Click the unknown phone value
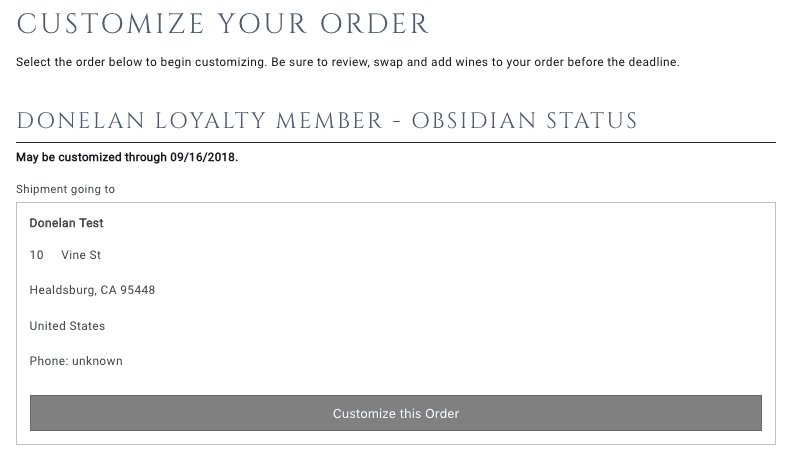The width and height of the screenshot is (788, 456). coord(97,361)
